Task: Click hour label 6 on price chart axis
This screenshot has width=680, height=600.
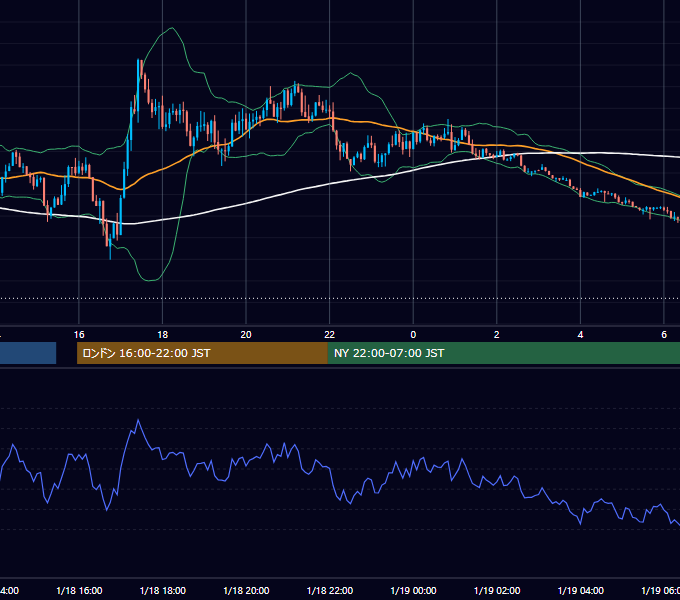Action: [664, 335]
